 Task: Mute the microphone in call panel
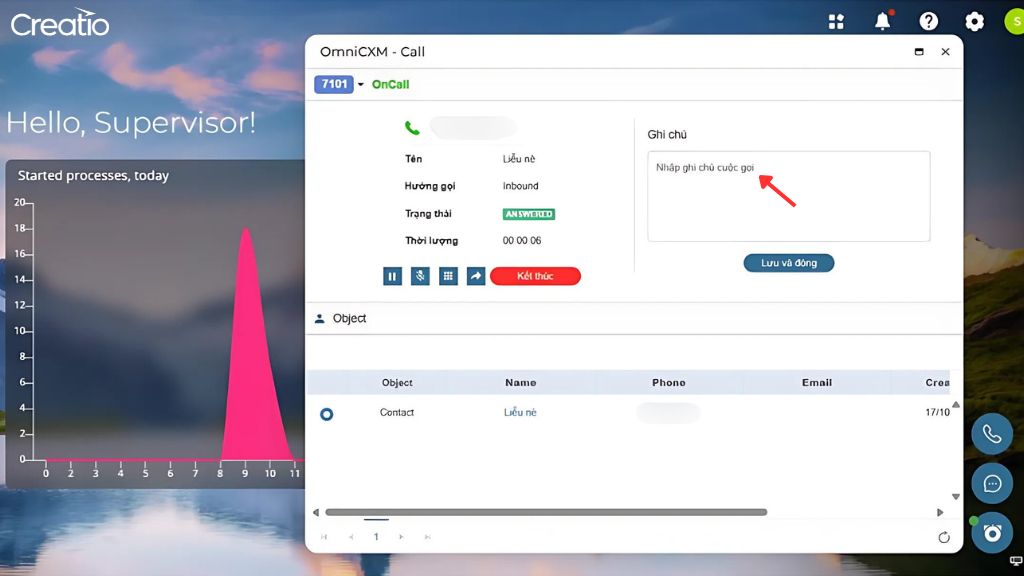click(x=420, y=276)
